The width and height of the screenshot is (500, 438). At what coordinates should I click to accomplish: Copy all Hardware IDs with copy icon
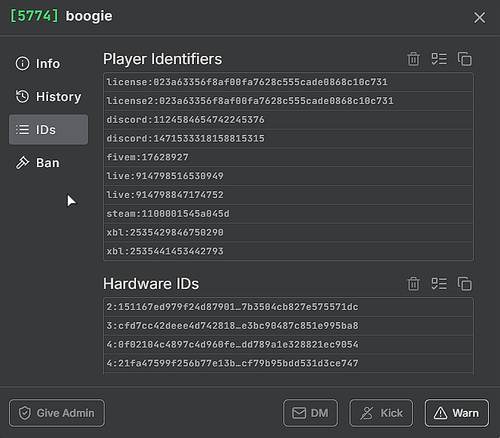pyautogui.click(x=465, y=284)
